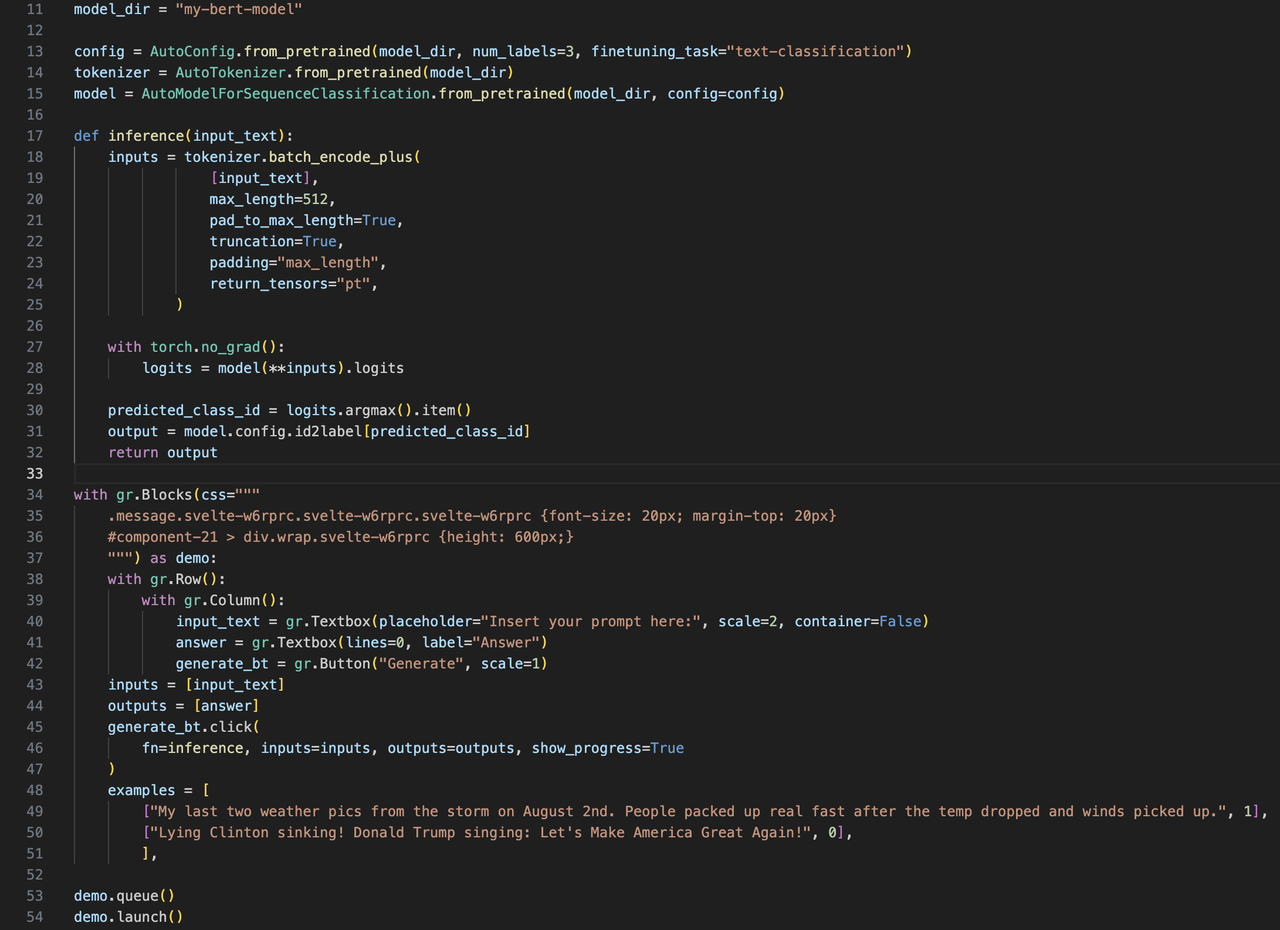Click the truncation=True argument
The height and width of the screenshot is (930, 1280).
(x=273, y=241)
